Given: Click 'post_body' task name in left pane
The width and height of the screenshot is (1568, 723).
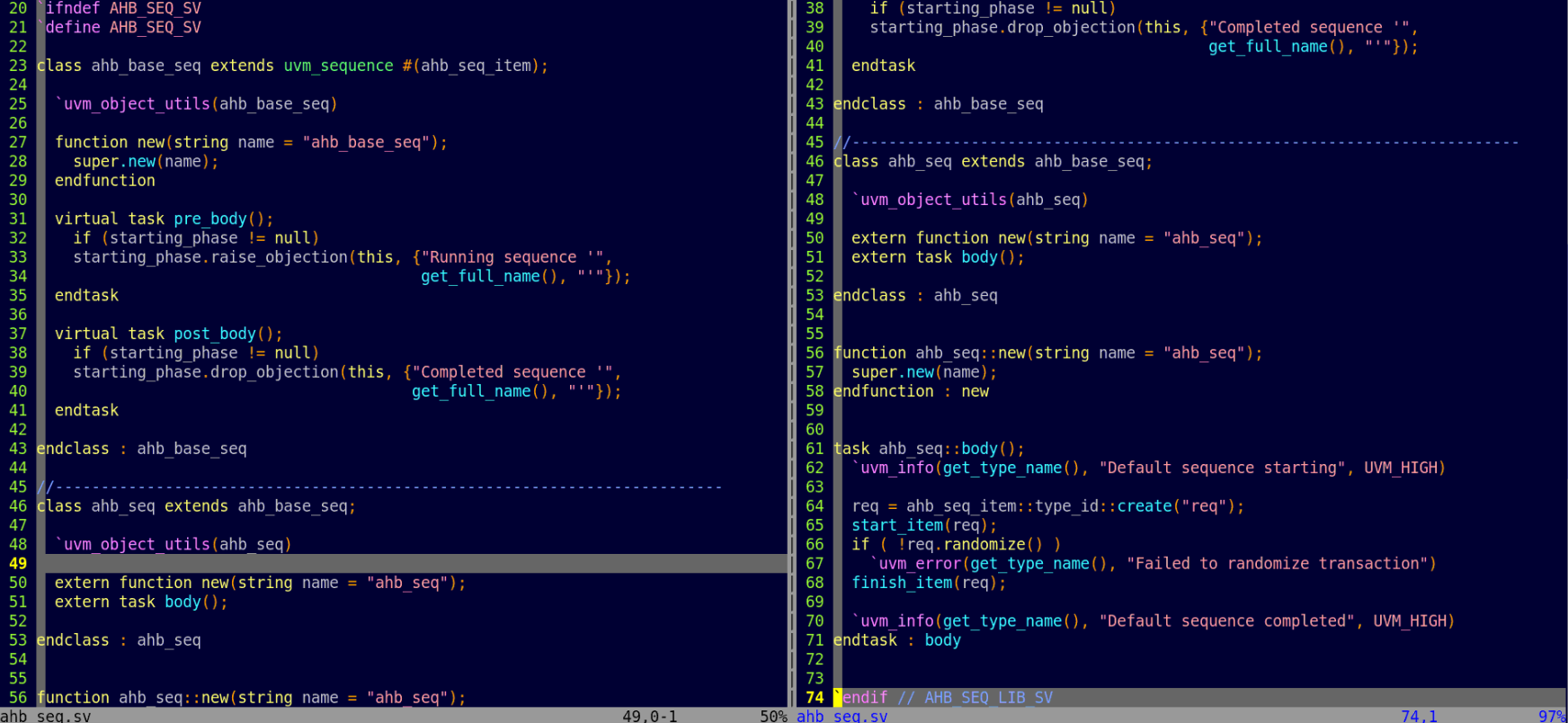Looking at the screenshot, I should click(x=215, y=334).
